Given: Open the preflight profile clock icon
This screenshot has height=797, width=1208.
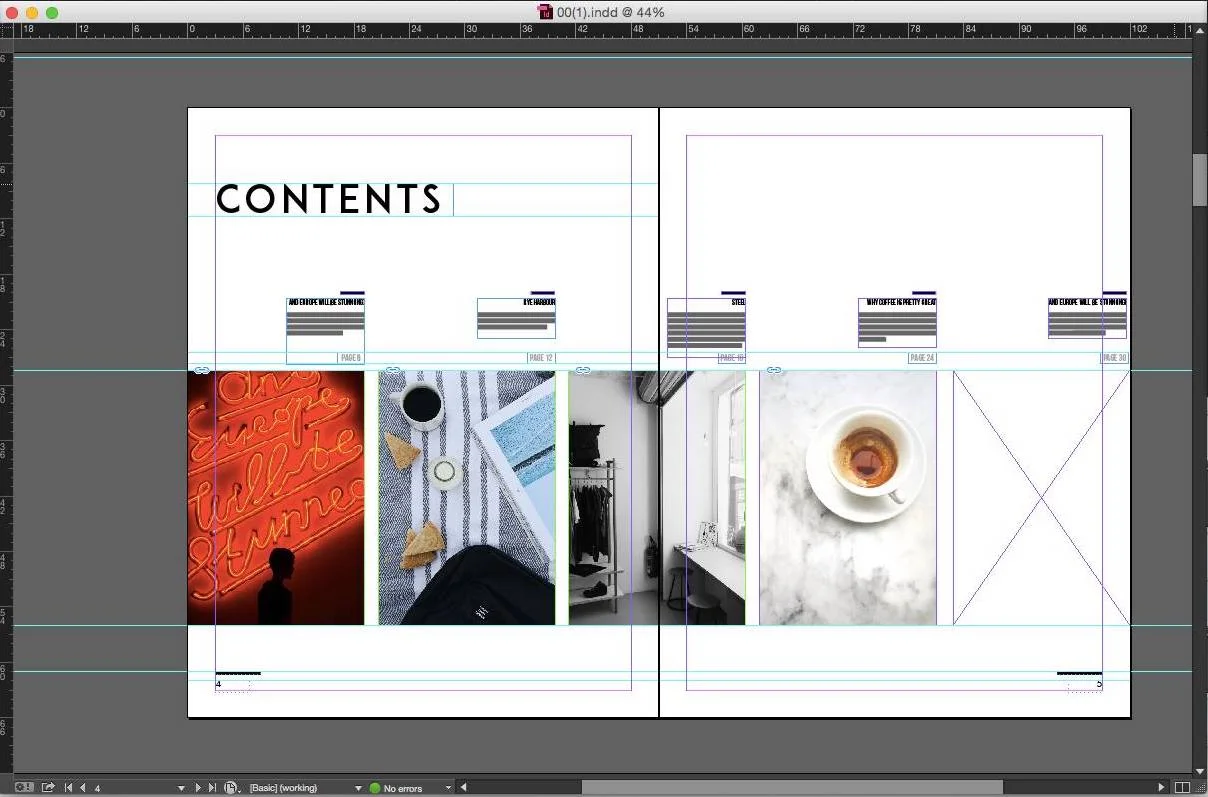Looking at the screenshot, I should pos(231,788).
